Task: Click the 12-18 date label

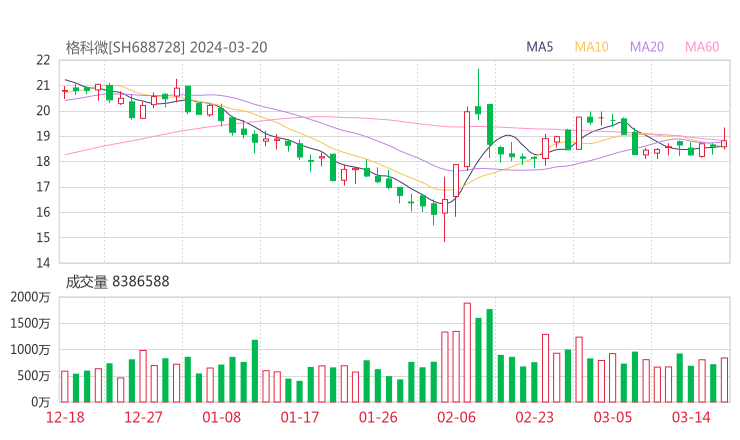Action: tap(65, 417)
